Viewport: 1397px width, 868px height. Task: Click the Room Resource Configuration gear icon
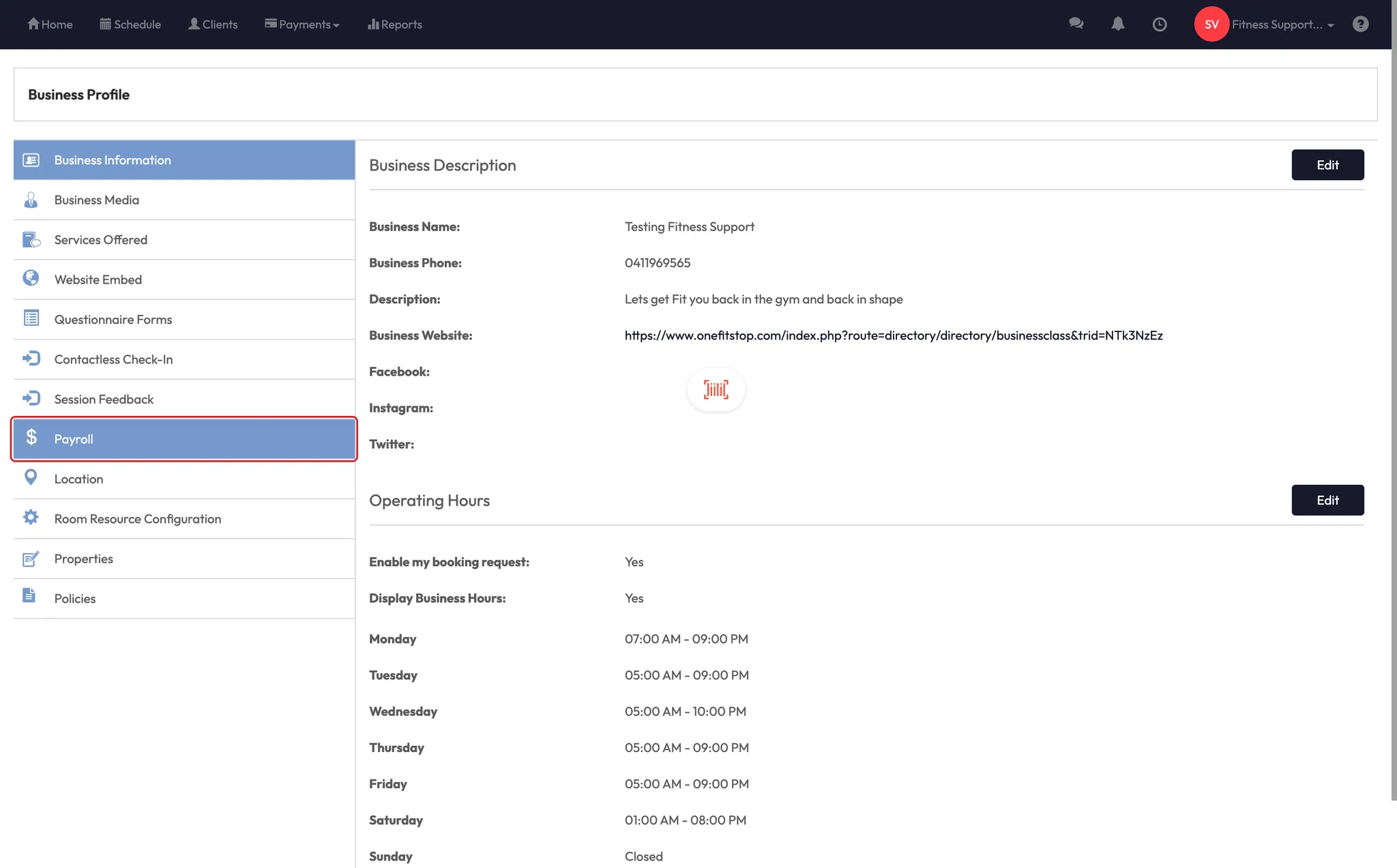click(31, 518)
